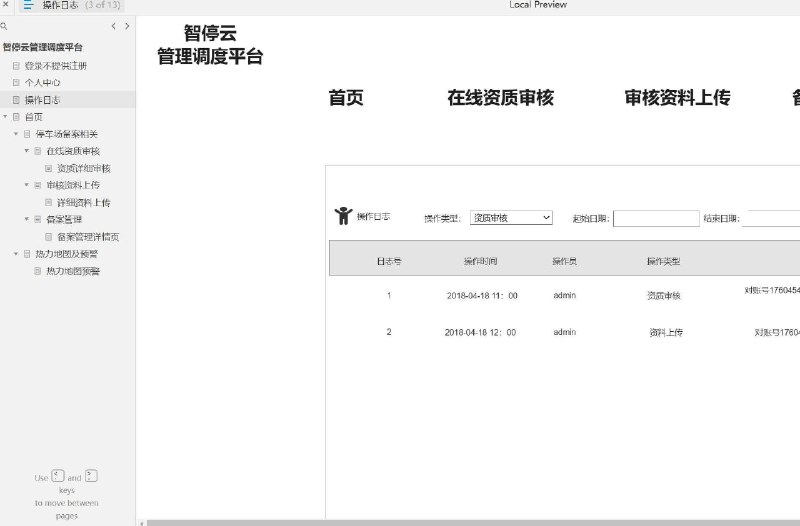Image resolution: width=800 pixels, height=526 pixels.
Task: Open 登录不提供注册 page
Action: pos(56,66)
